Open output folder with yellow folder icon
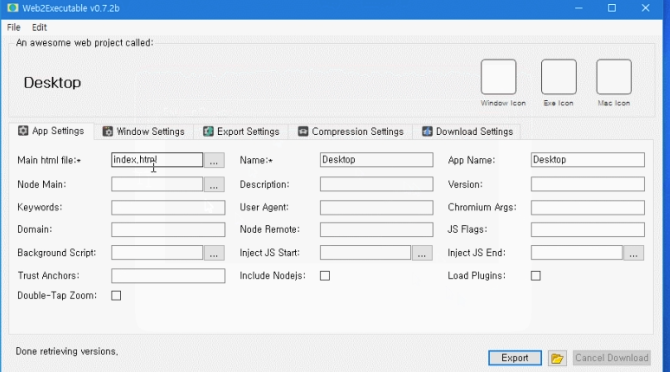Viewport: 670px width, 372px height. coord(557,358)
